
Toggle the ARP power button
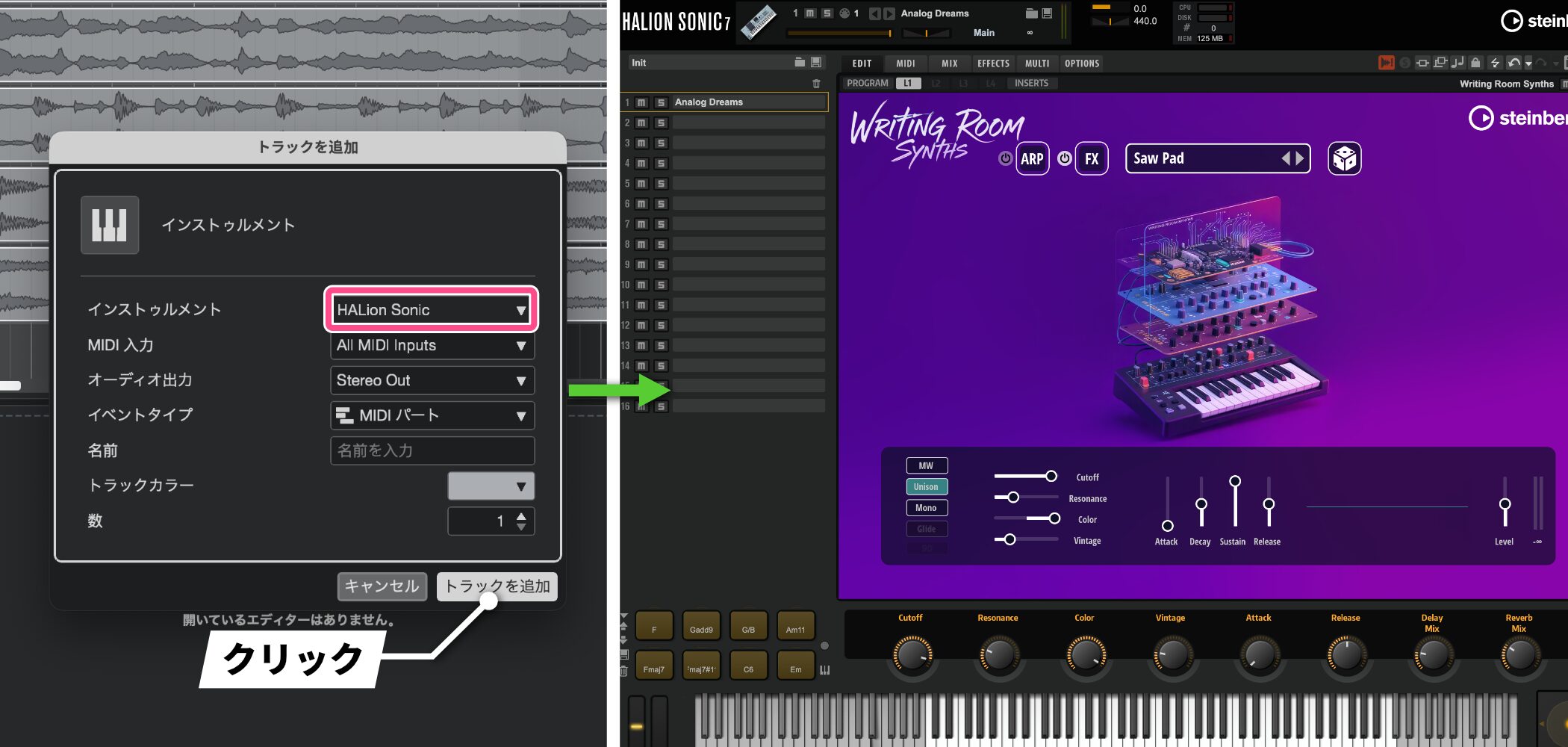point(1006,158)
